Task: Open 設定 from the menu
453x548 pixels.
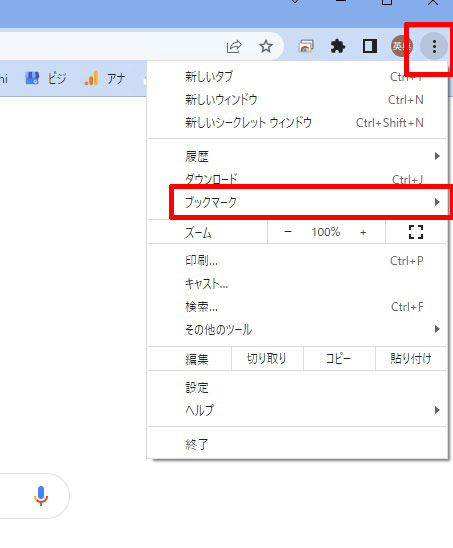Action: point(297,388)
